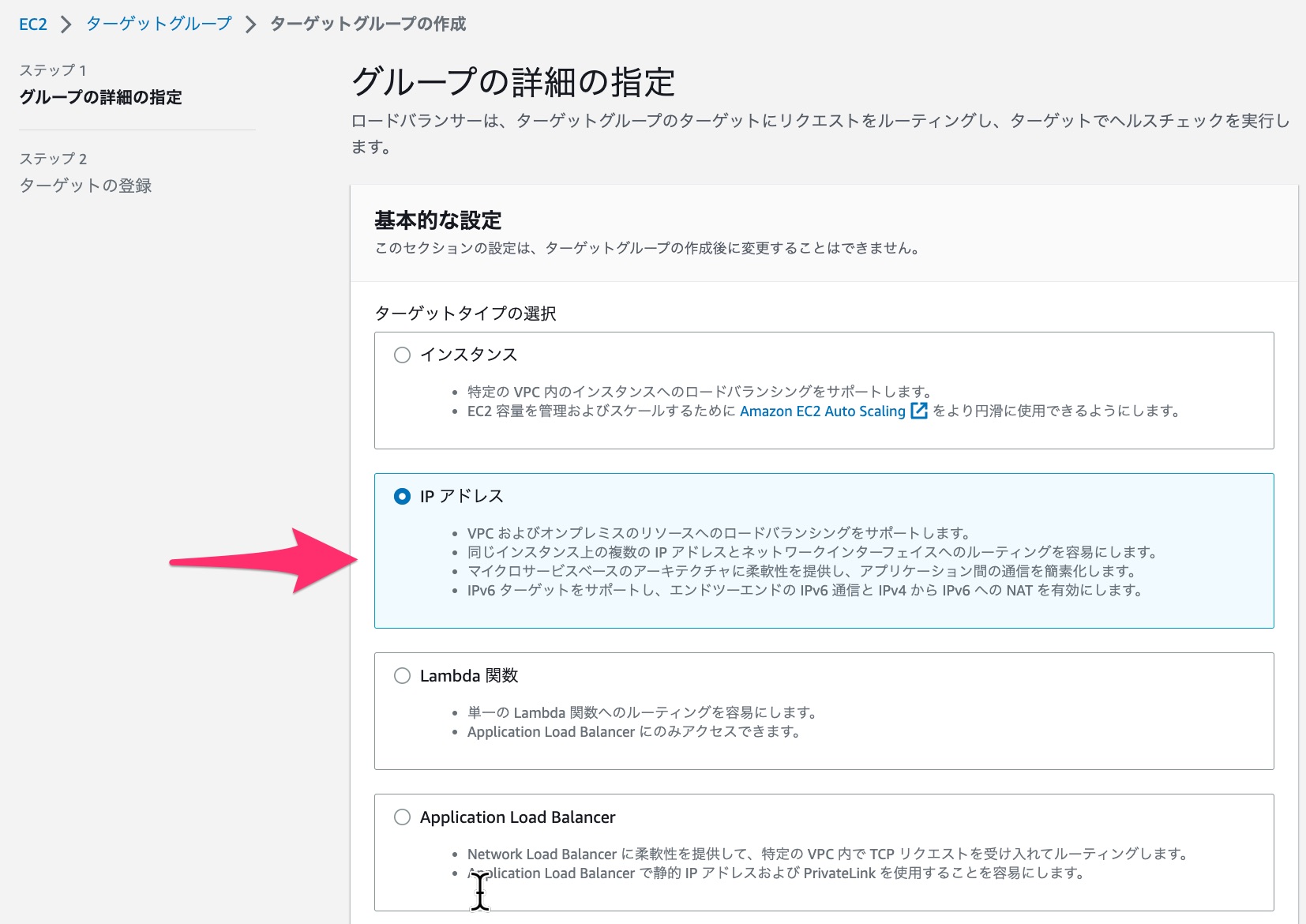1306x924 pixels.
Task: Click the ターゲットタイプの選択 label
Action: pyautogui.click(x=465, y=314)
